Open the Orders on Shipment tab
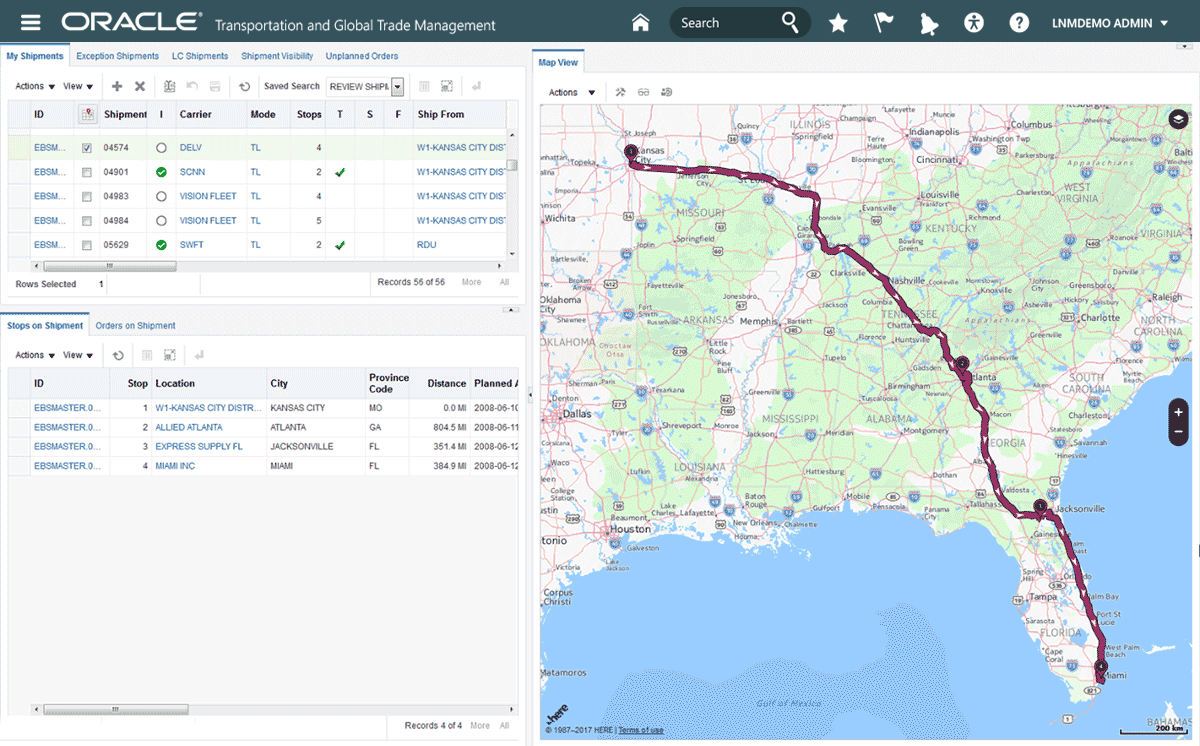1200x746 pixels. pos(135,326)
